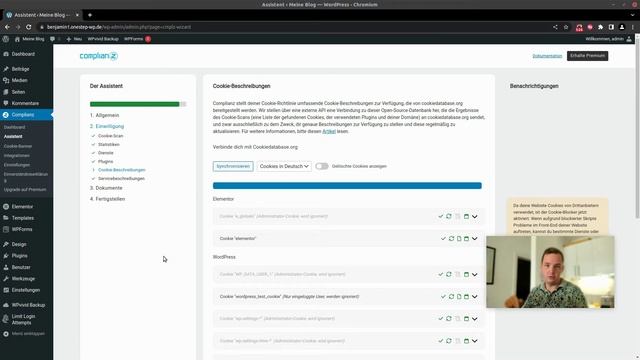This screenshot has height=360, width=640.
Task: Select the Dienste sub-step
Action: [x=106, y=153]
